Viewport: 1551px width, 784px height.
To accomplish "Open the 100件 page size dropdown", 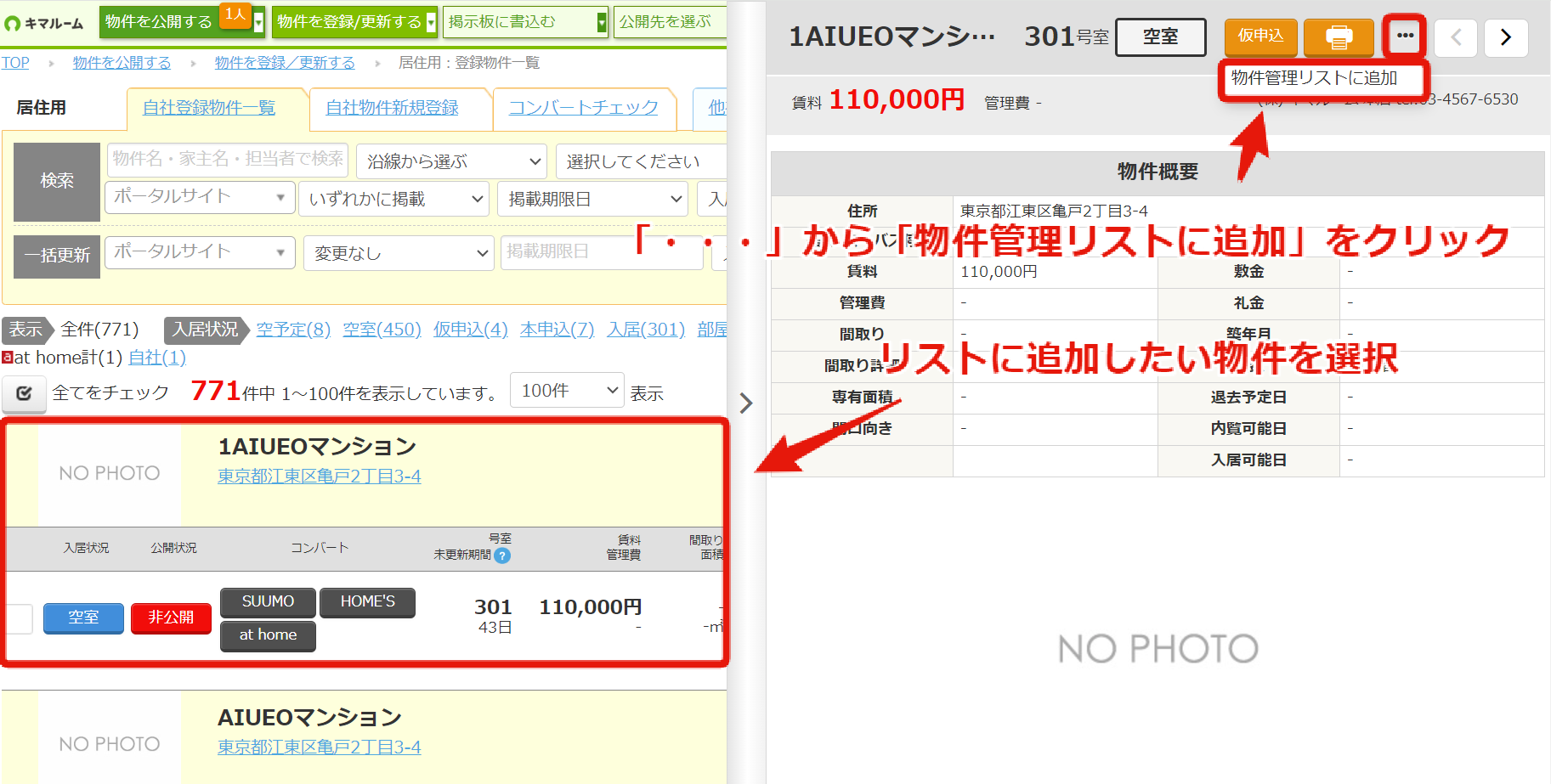I will coord(567,391).
